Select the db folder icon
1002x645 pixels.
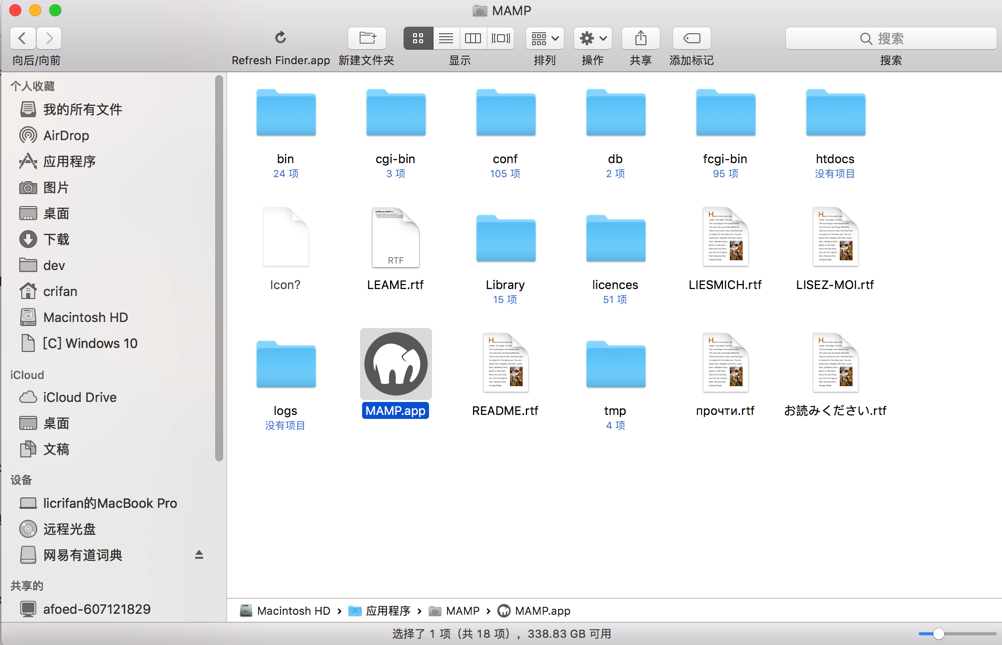pos(615,113)
